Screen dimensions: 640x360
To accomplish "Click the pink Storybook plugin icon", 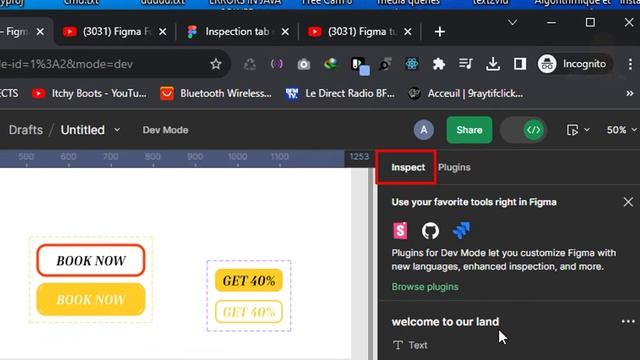I will [400, 231].
